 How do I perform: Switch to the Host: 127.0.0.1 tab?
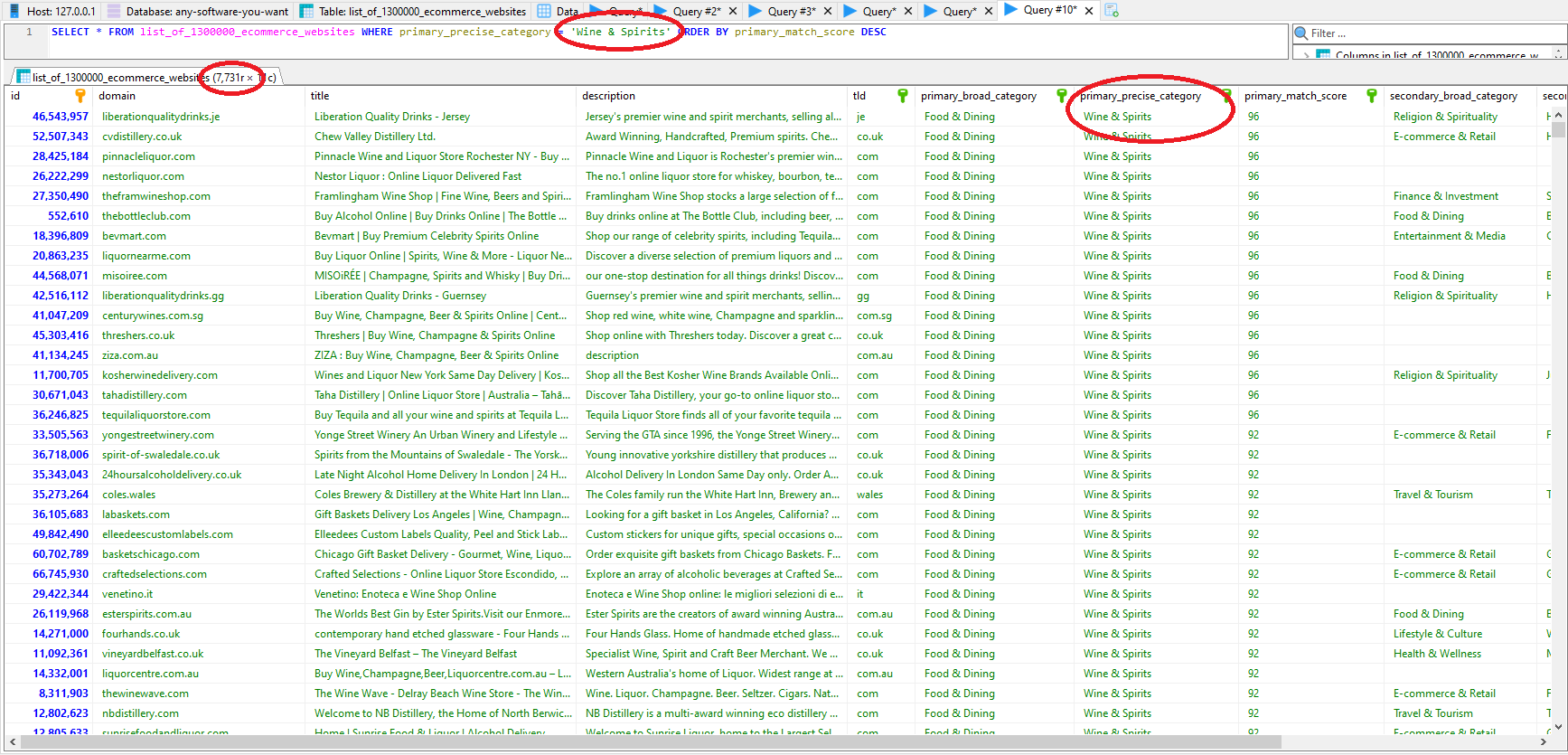tap(52, 11)
